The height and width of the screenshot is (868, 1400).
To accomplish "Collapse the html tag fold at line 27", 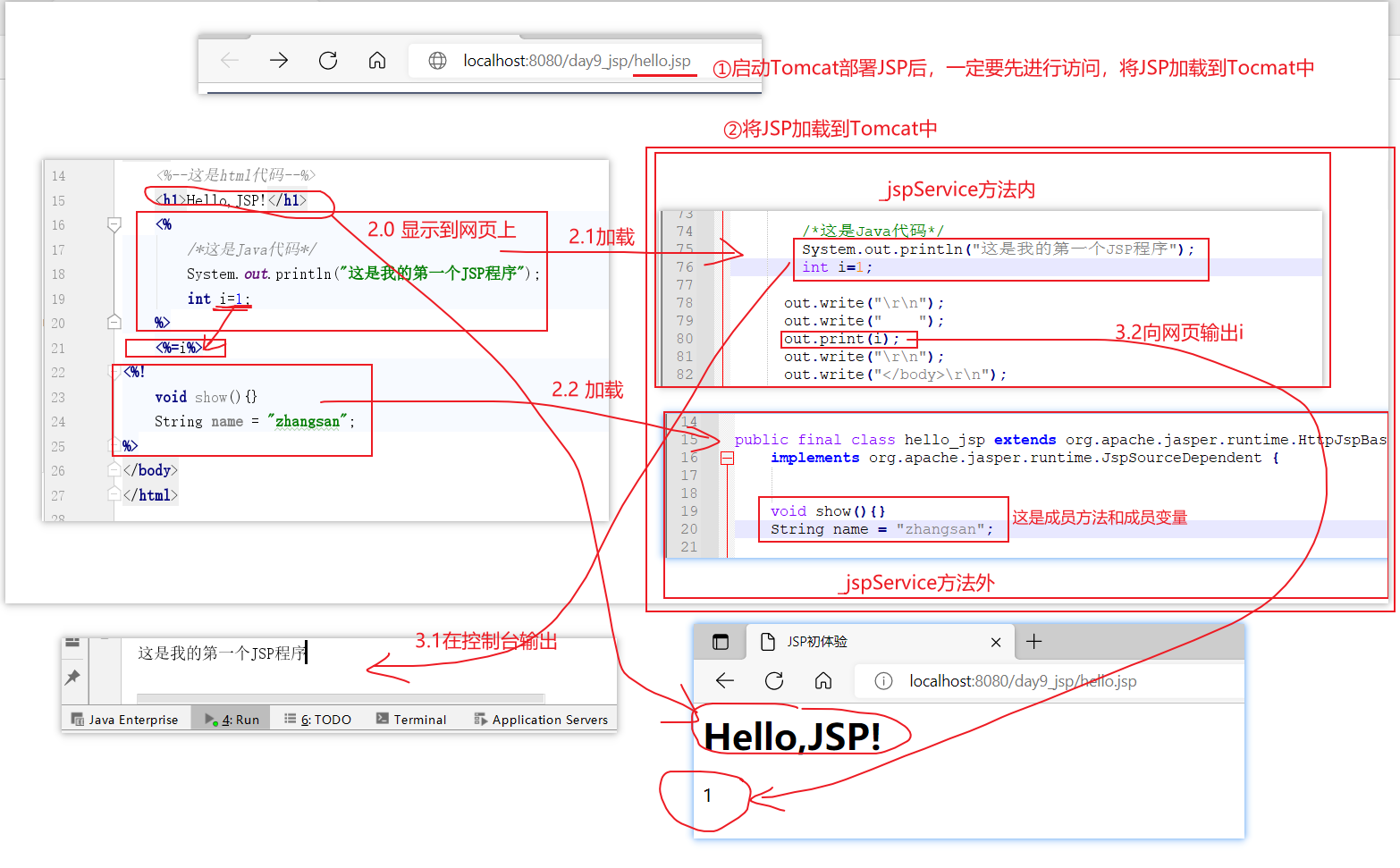I will [114, 493].
